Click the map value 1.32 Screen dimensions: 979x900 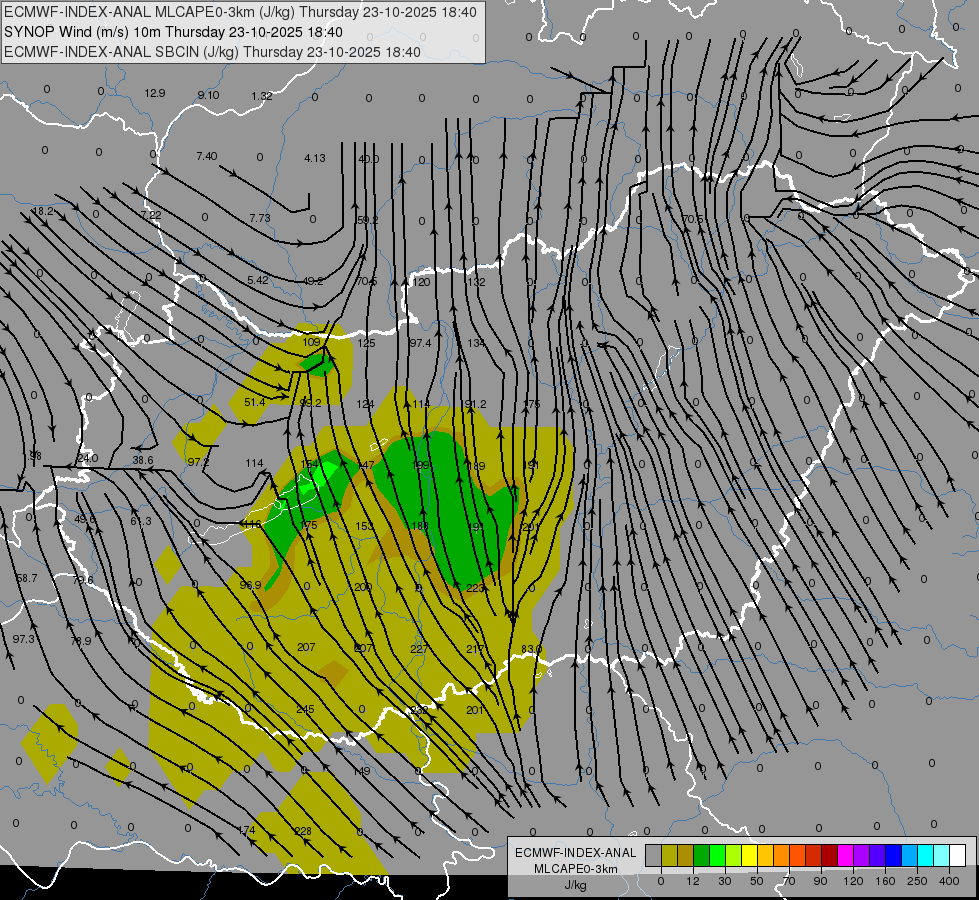262,96
